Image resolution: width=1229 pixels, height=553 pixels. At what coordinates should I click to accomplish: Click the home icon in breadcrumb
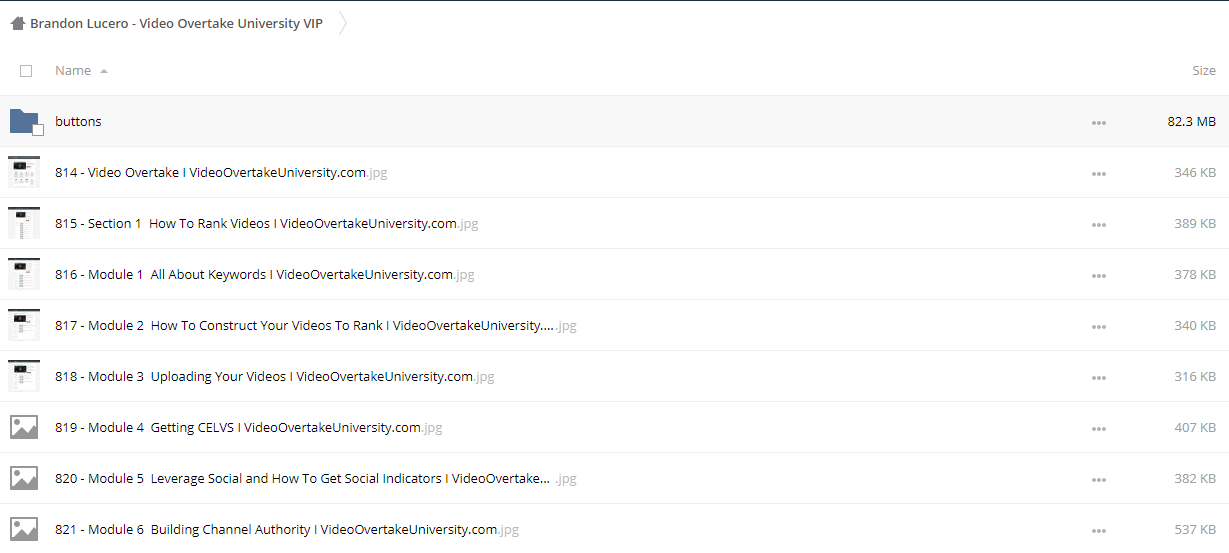pos(18,23)
